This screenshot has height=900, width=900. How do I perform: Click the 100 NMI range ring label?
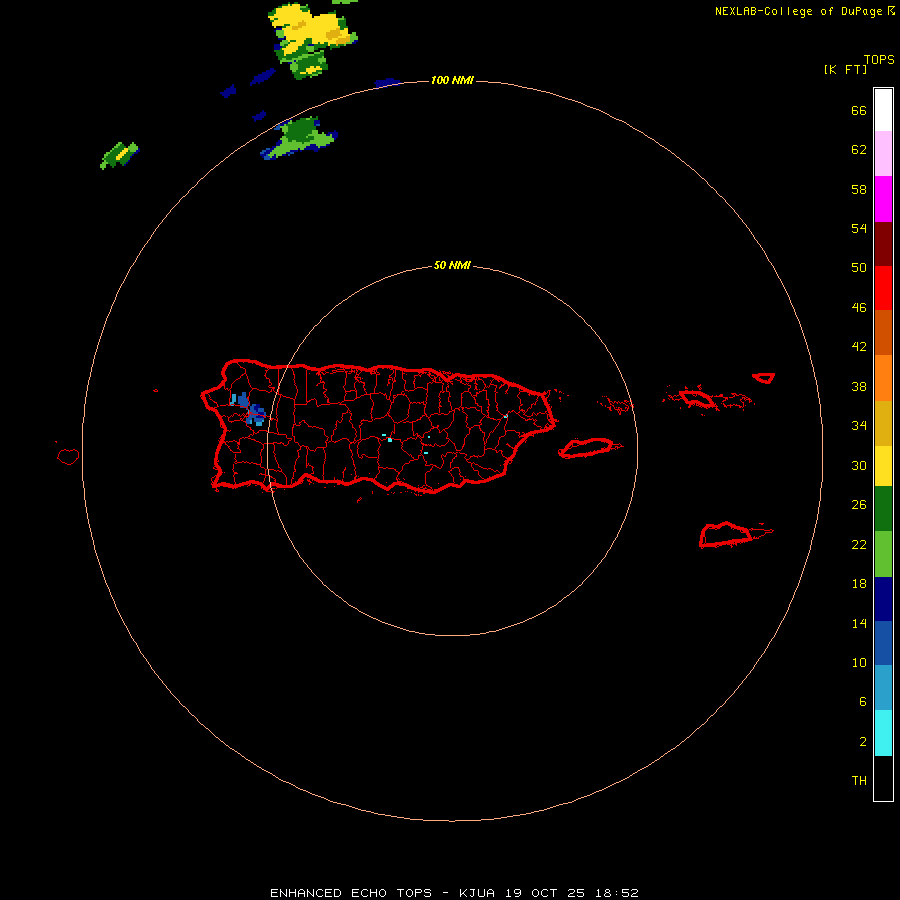452,80
